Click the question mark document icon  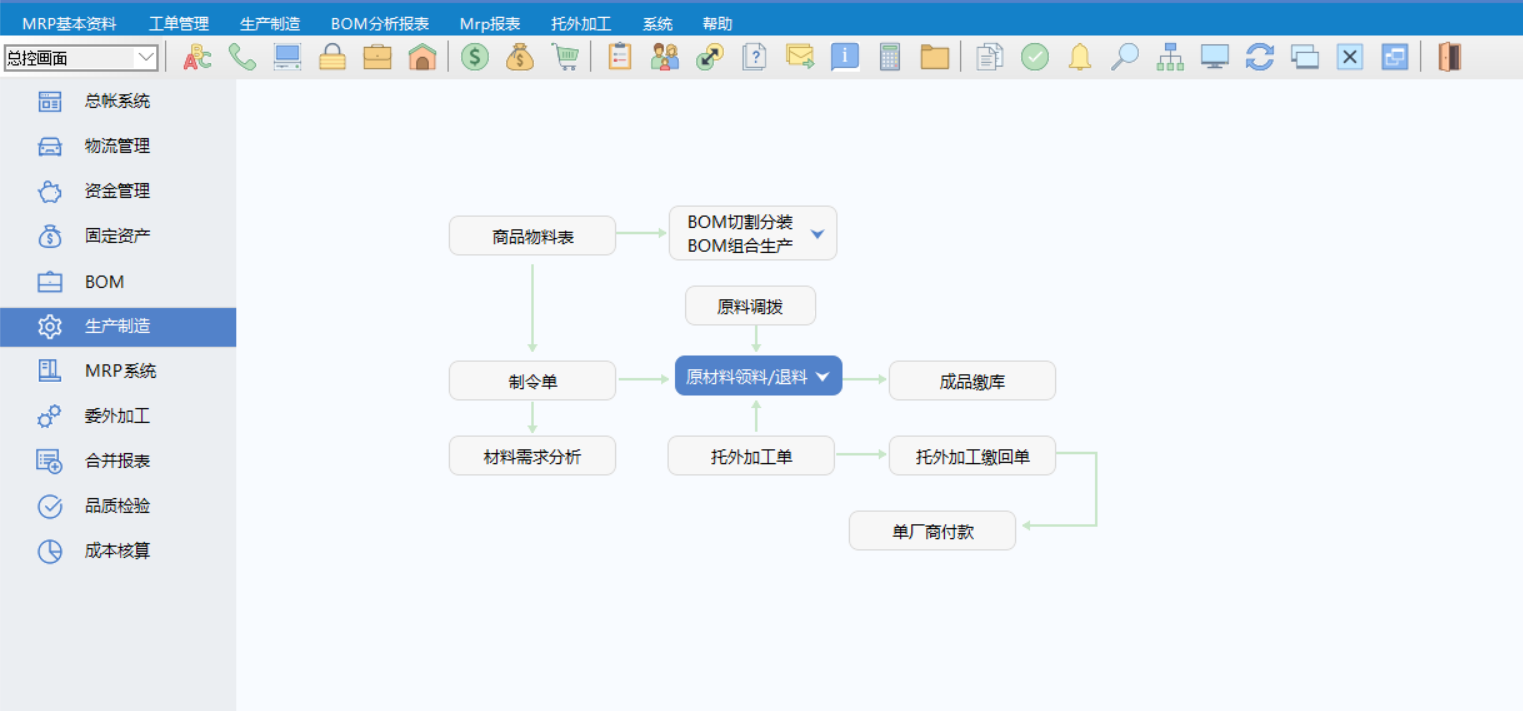(755, 57)
